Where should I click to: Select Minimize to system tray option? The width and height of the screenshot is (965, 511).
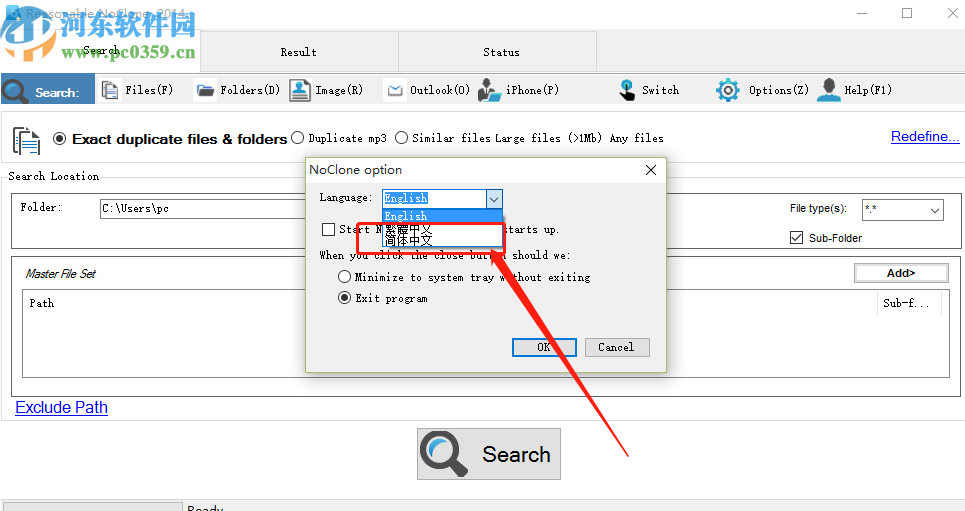coord(345,277)
